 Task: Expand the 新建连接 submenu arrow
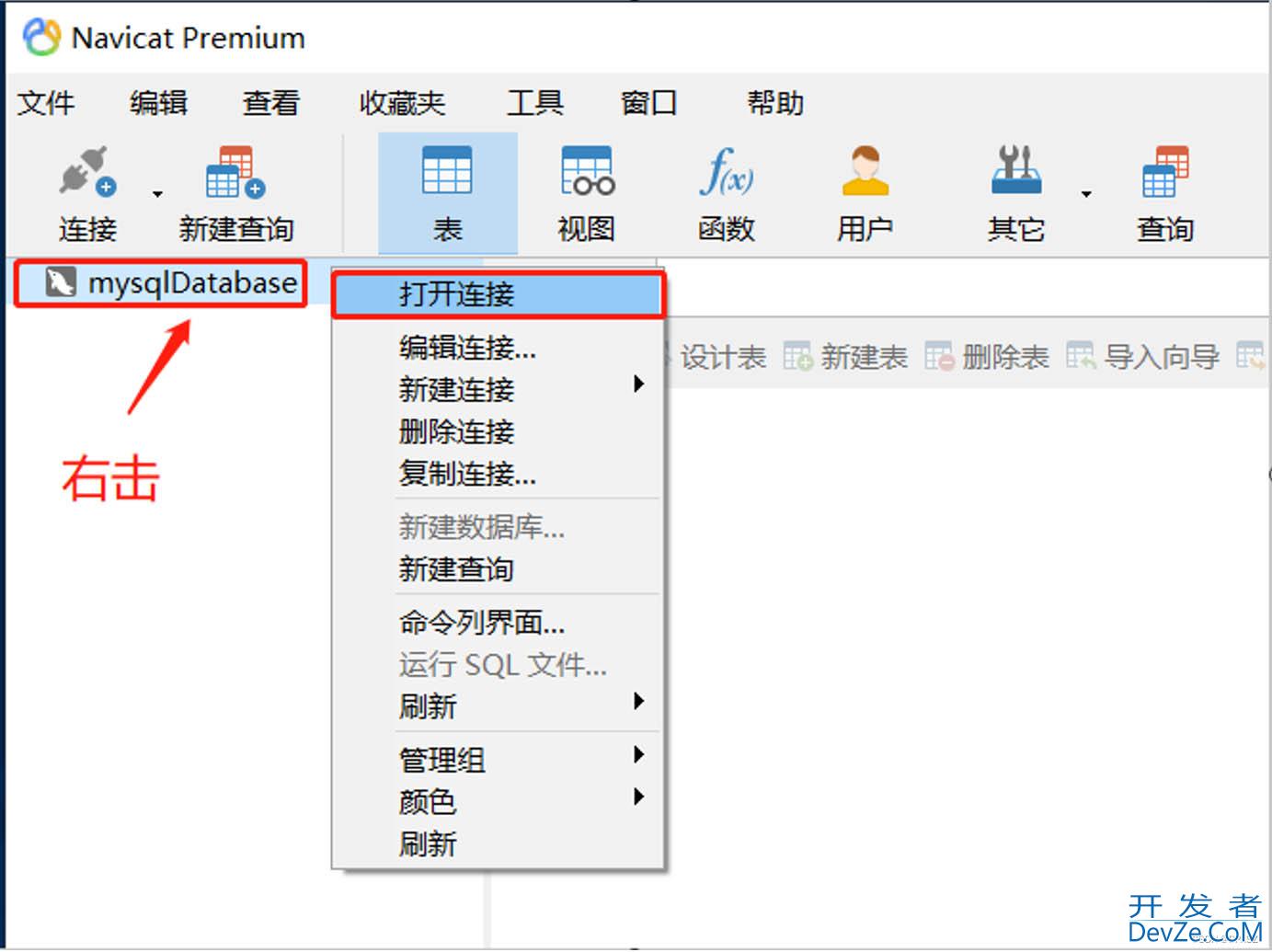click(638, 384)
